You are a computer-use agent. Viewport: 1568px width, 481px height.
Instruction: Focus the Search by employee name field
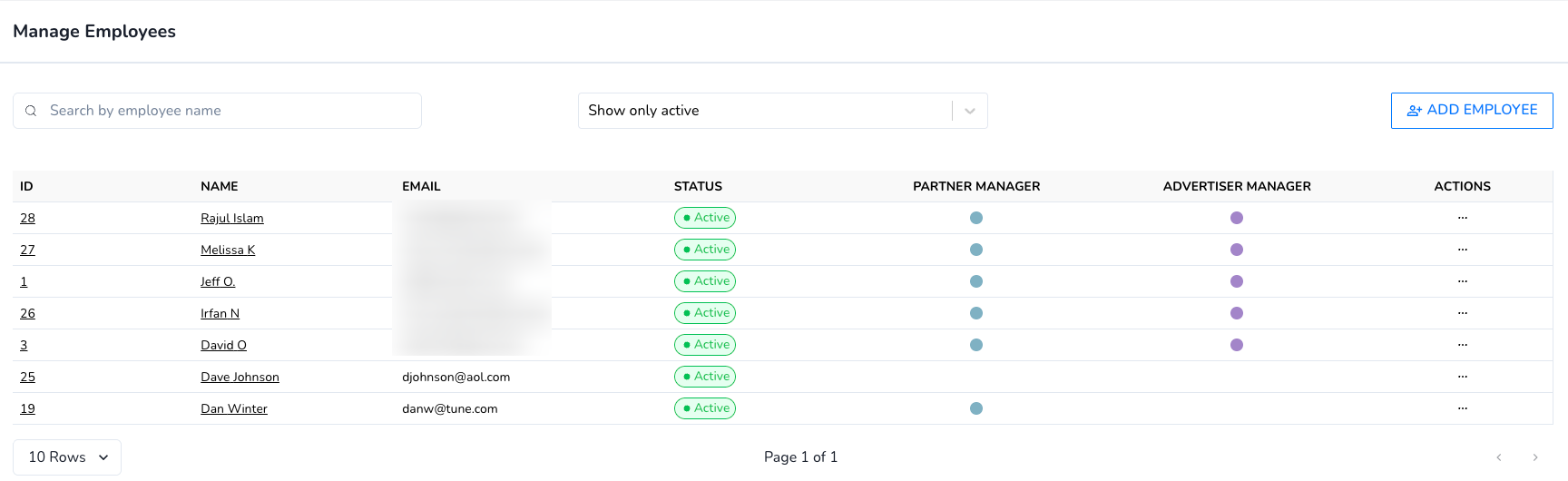(217, 111)
